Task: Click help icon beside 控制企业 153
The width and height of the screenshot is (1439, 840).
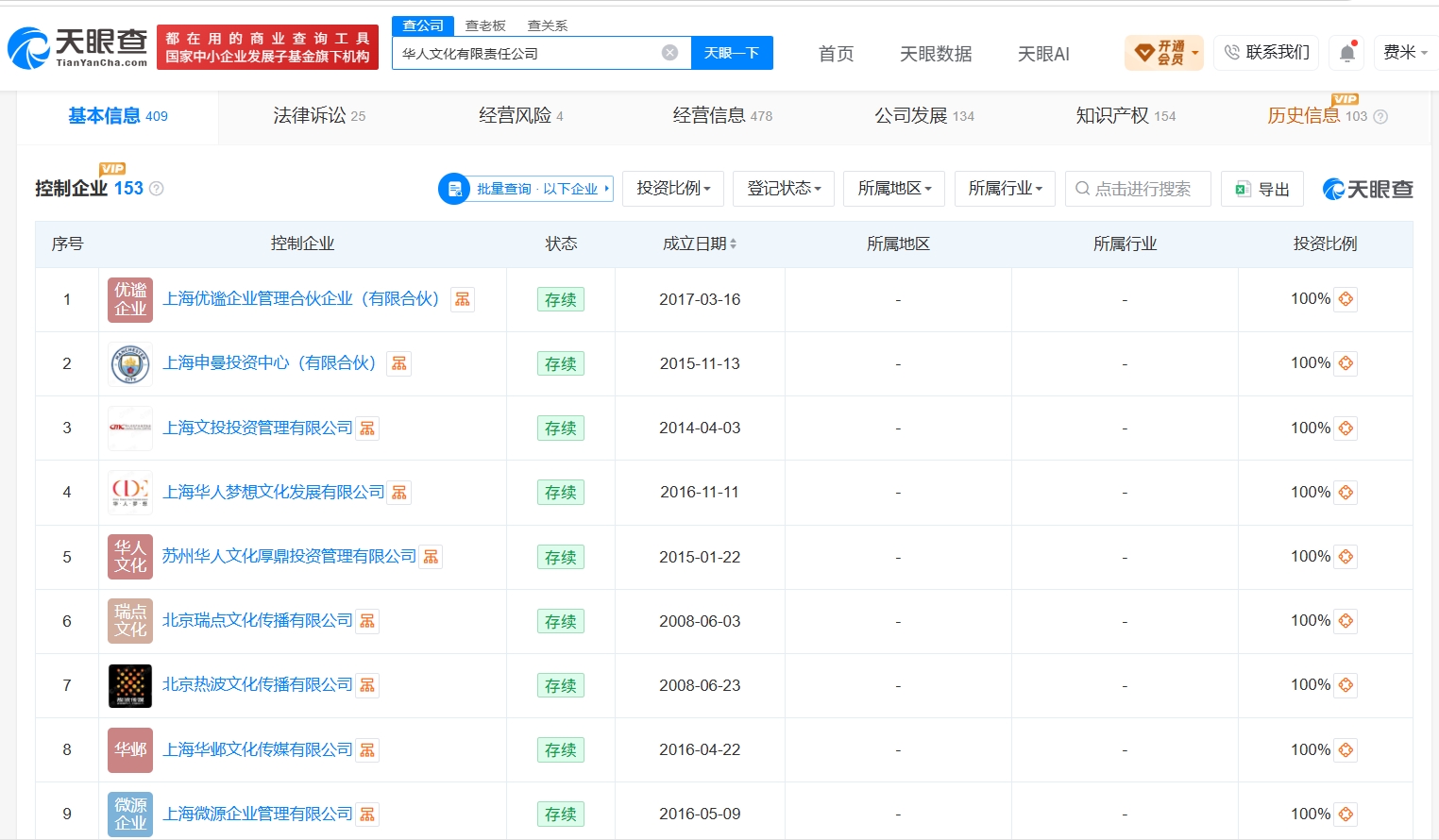Action: (157, 189)
